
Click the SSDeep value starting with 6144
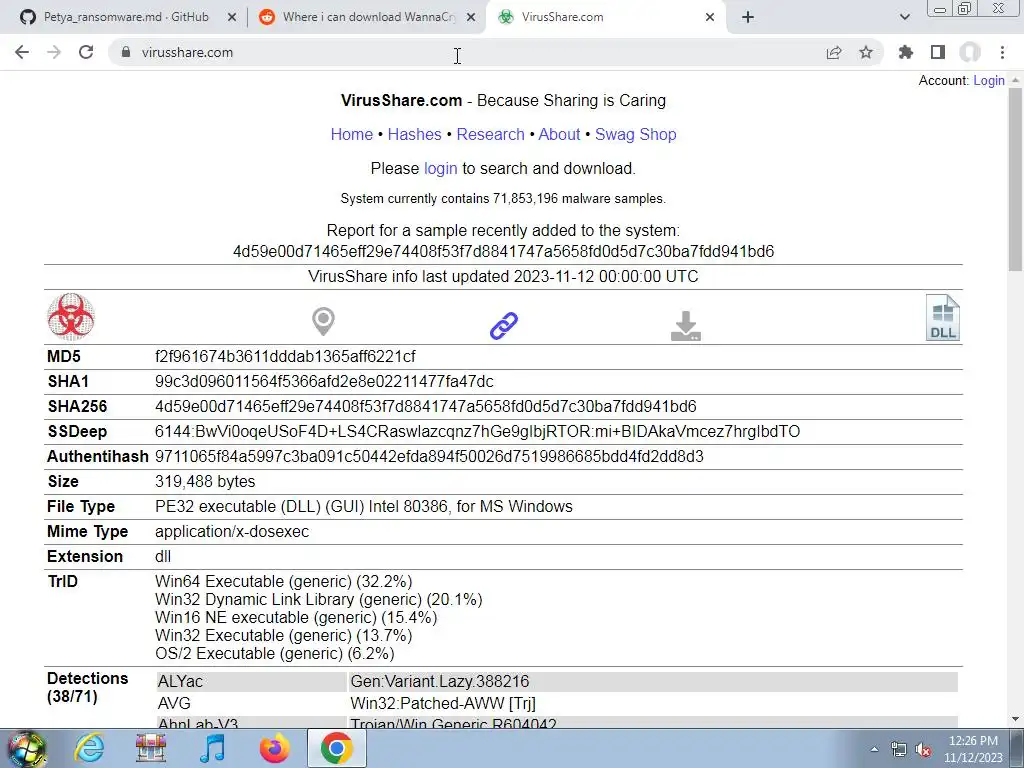477,432
